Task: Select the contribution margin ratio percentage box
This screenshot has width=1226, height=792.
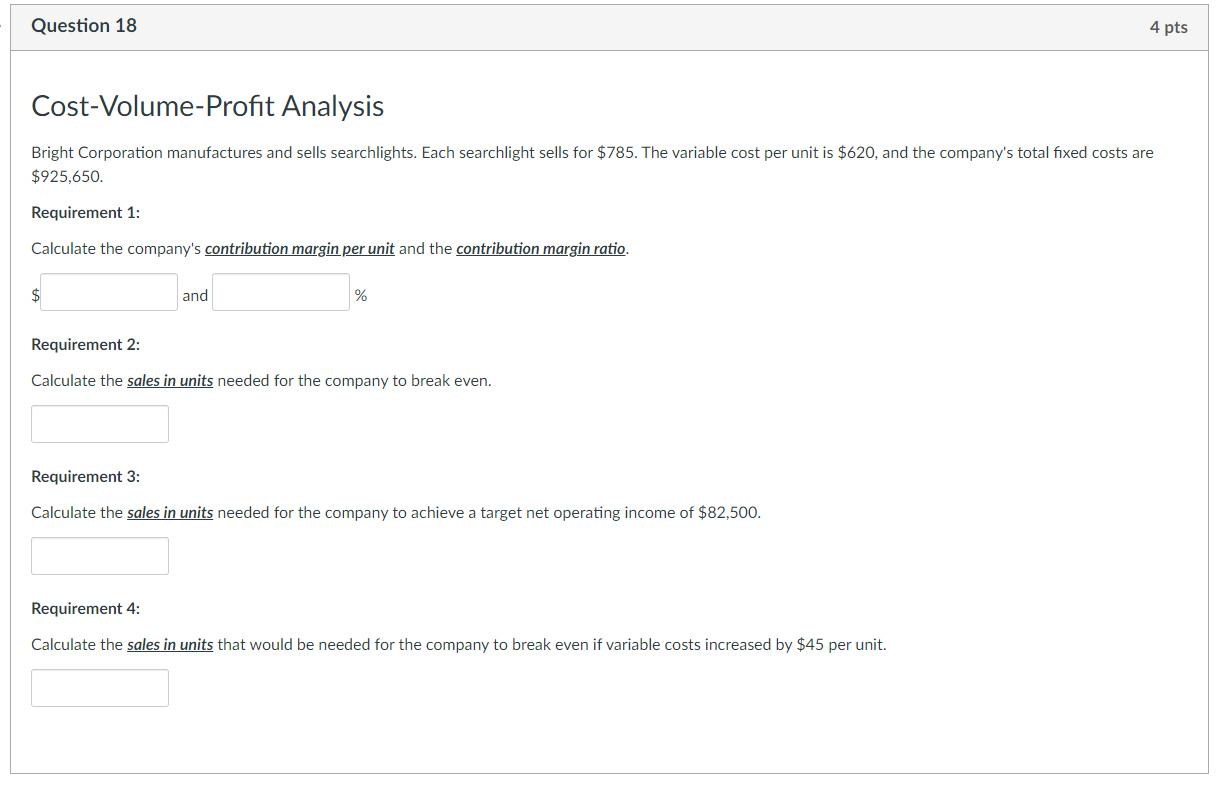Action: (280, 291)
